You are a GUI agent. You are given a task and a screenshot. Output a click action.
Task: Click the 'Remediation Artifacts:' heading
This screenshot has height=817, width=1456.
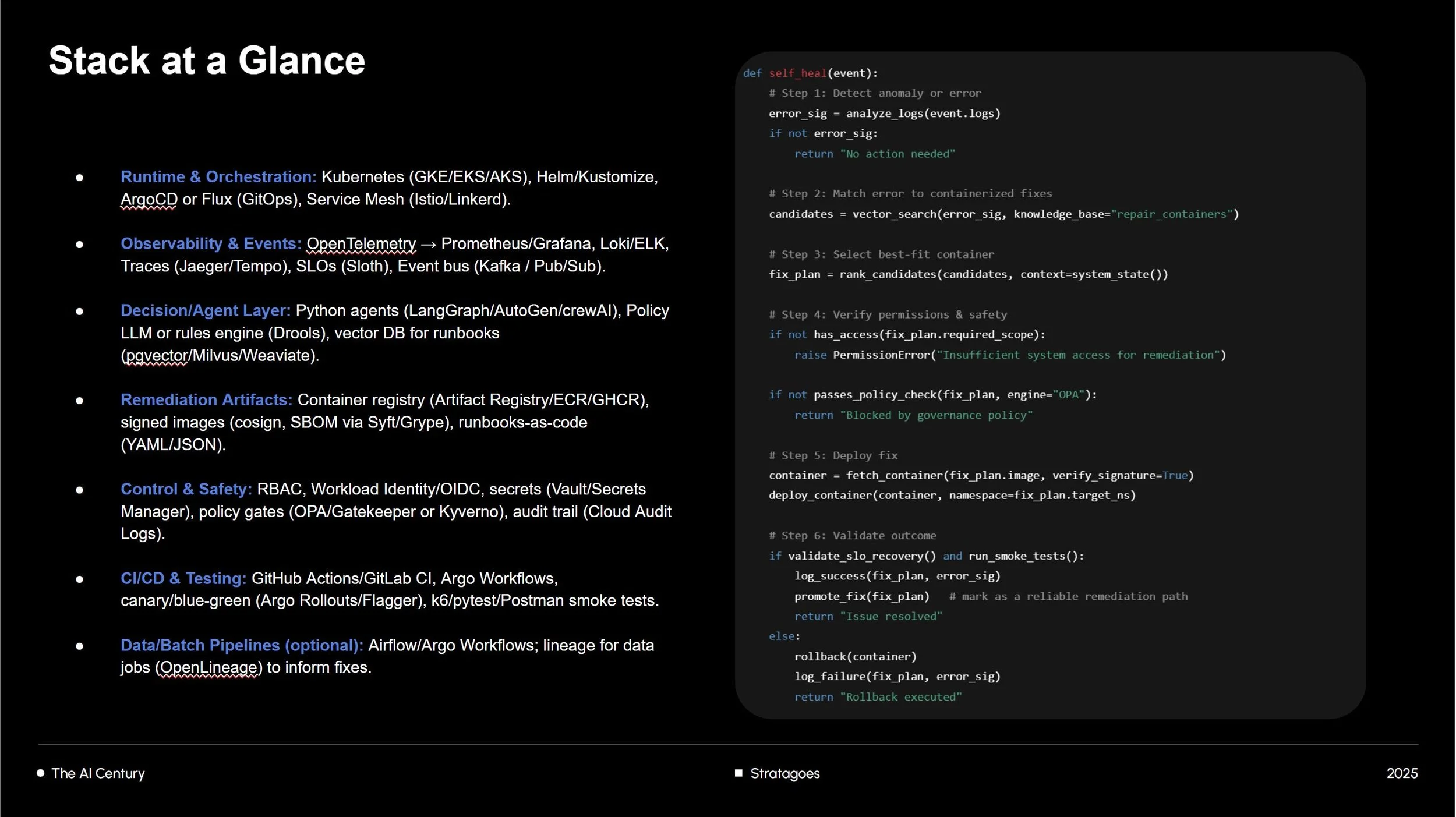point(206,399)
